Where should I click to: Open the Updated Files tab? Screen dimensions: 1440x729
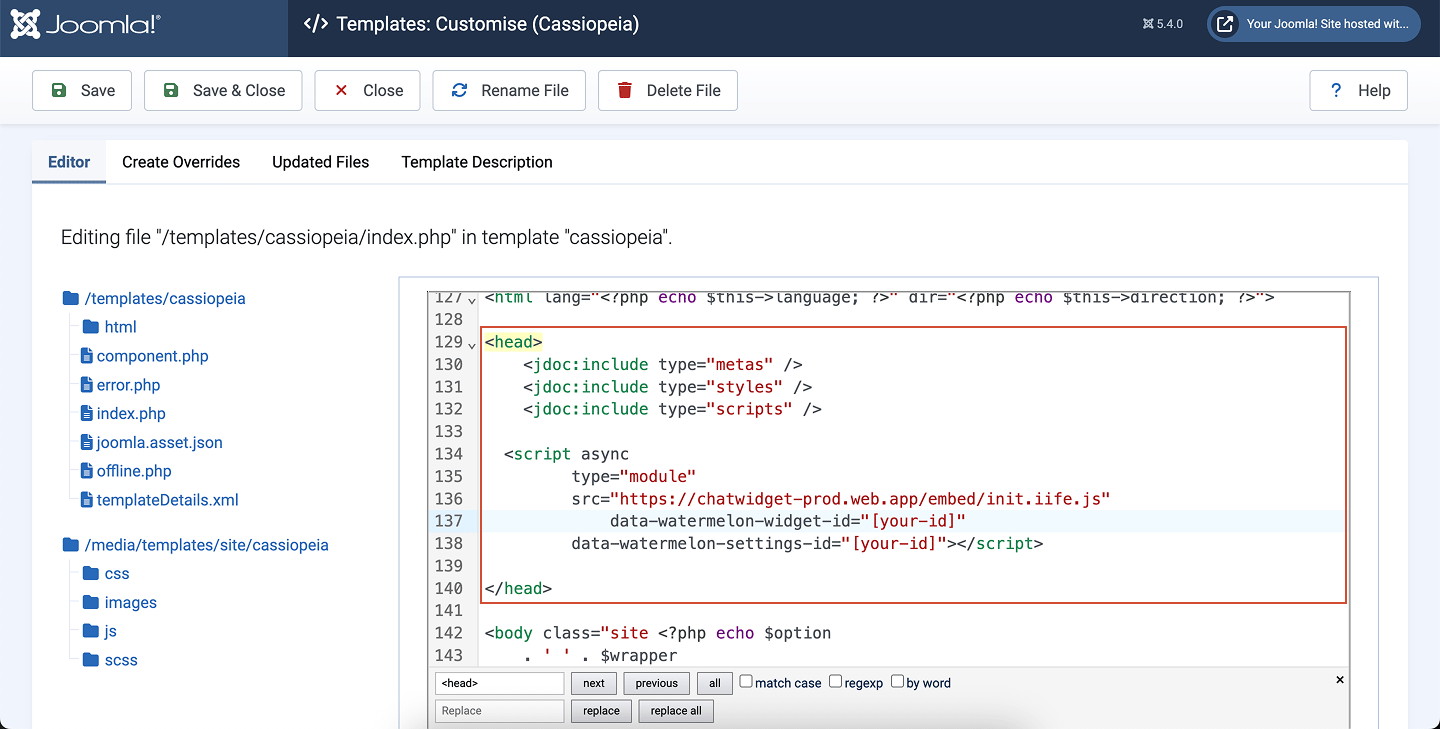click(x=320, y=162)
